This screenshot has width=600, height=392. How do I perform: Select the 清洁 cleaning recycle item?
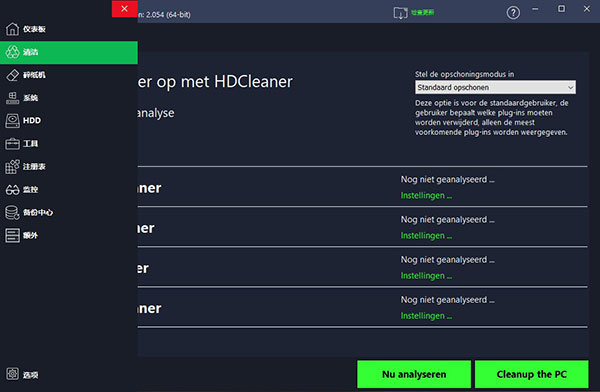(69, 52)
